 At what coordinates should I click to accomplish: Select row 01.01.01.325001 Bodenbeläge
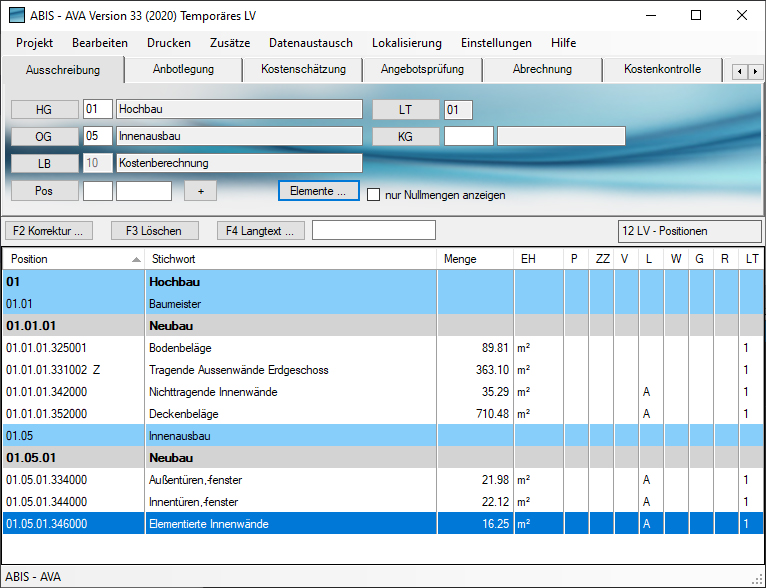(x=383, y=348)
